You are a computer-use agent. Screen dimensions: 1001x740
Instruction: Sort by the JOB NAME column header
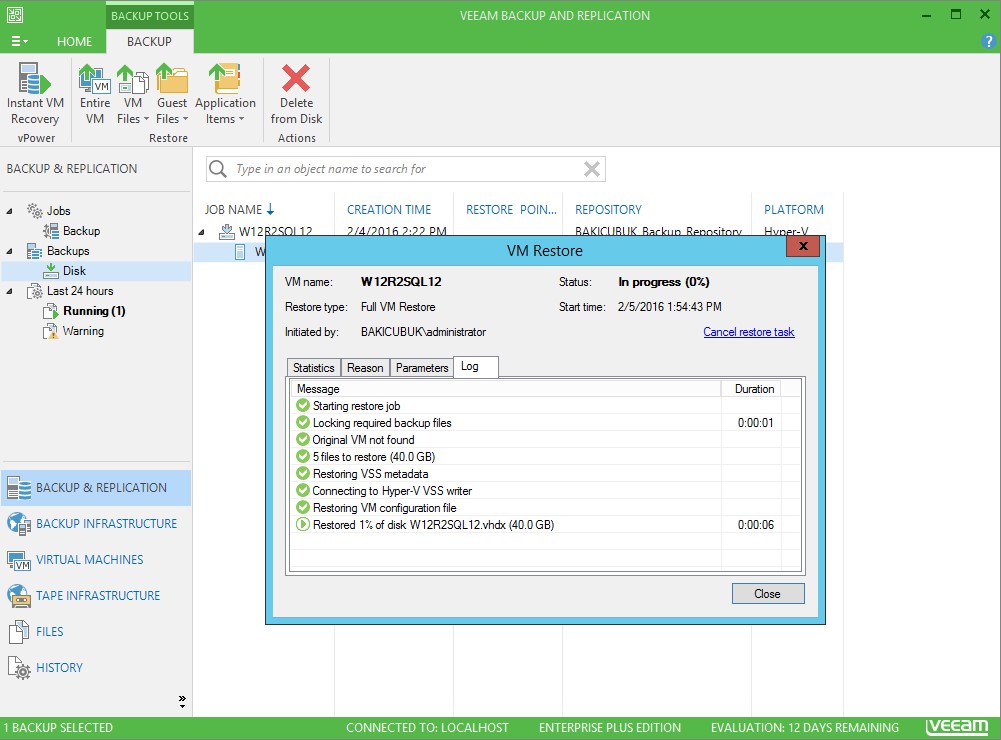click(x=239, y=209)
